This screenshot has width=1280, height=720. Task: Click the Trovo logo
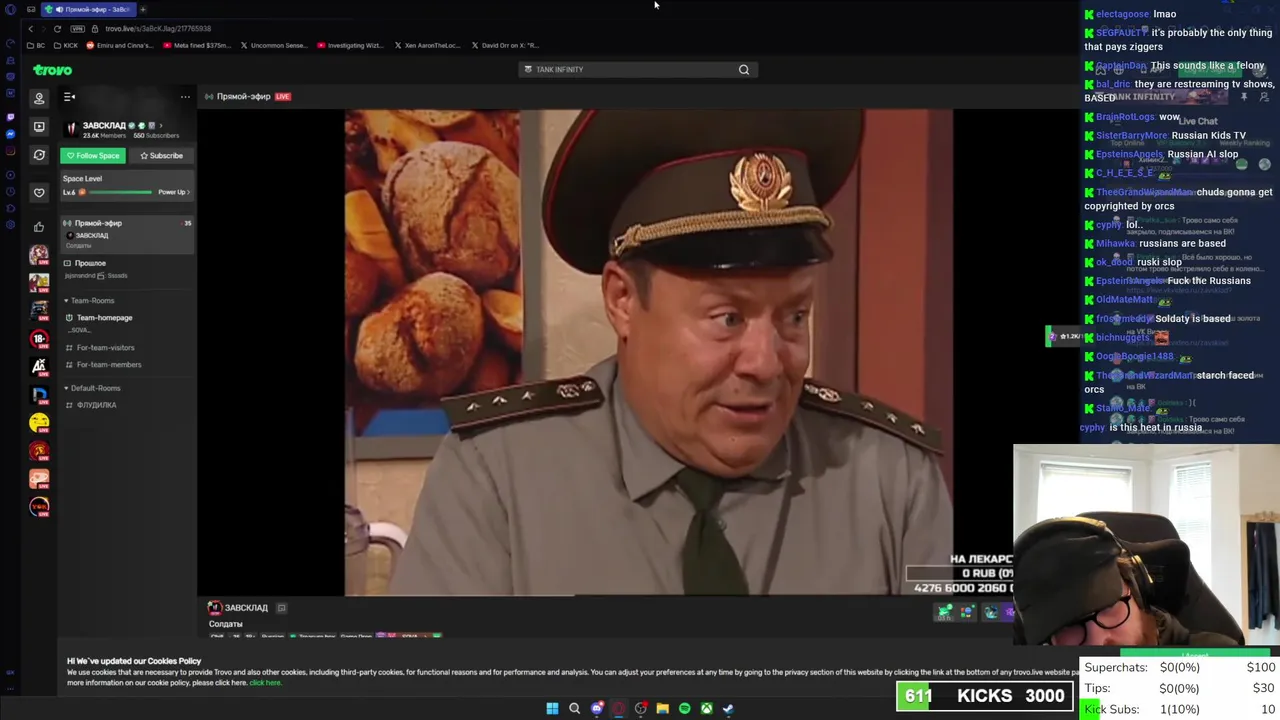click(53, 70)
